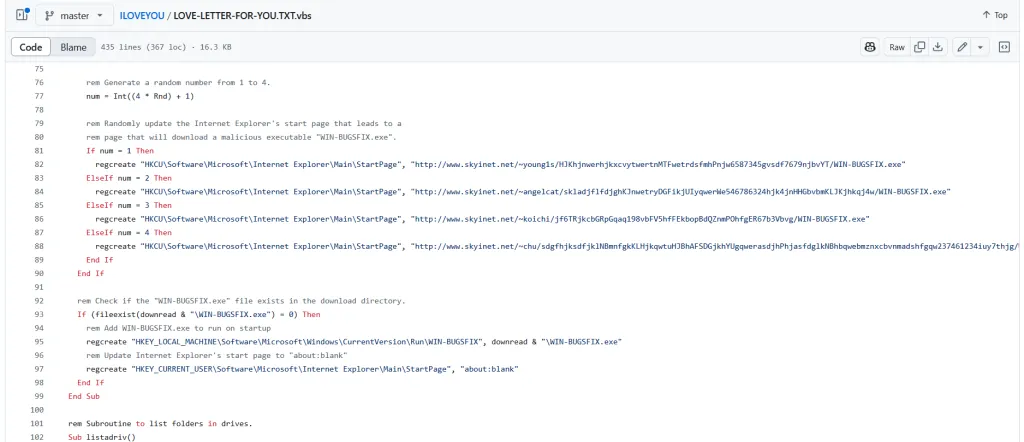Open more edit options dropdown arrow
The height and width of the screenshot is (442, 1024).
[980, 47]
